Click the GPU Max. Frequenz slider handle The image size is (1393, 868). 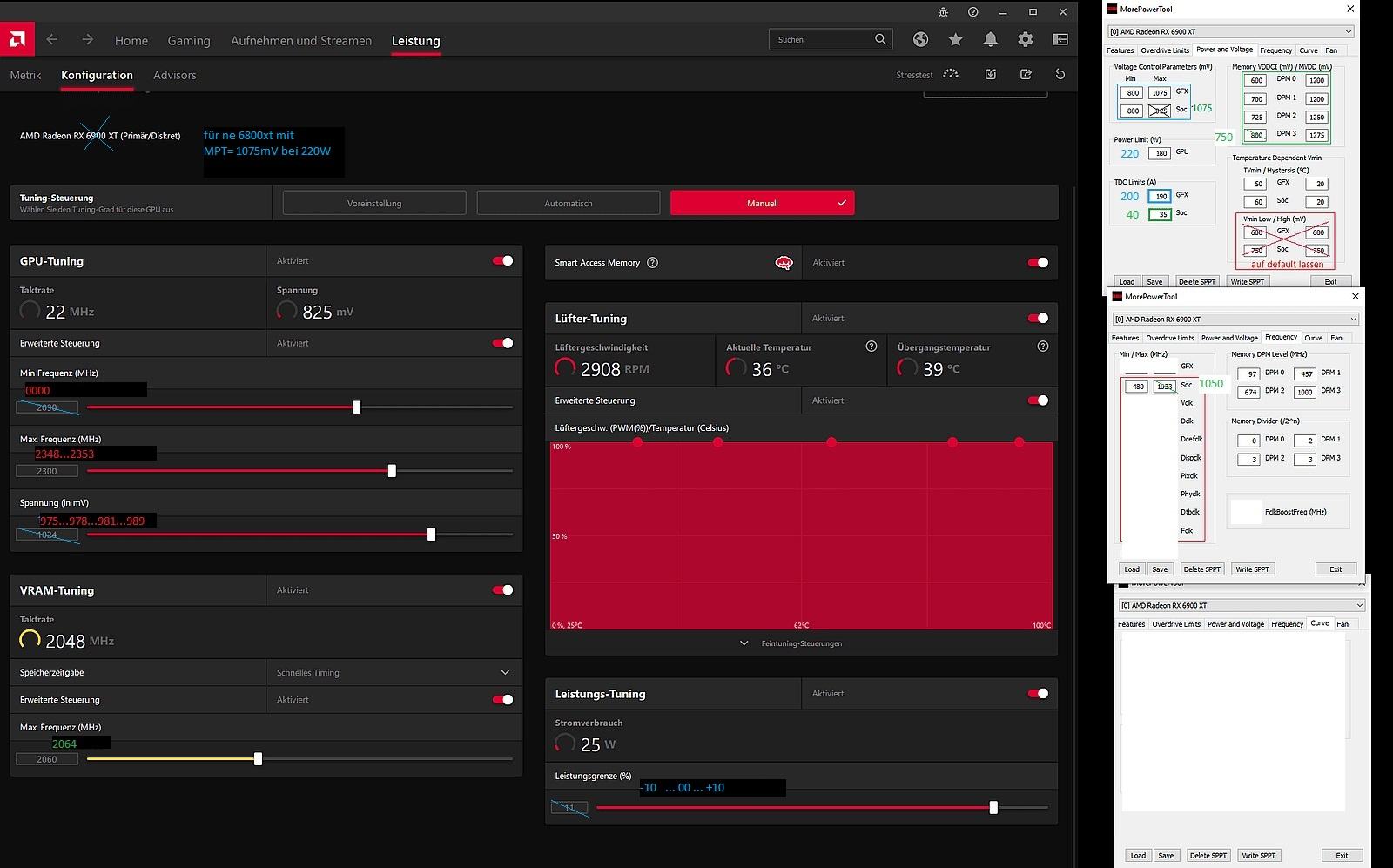click(x=392, y=470)
